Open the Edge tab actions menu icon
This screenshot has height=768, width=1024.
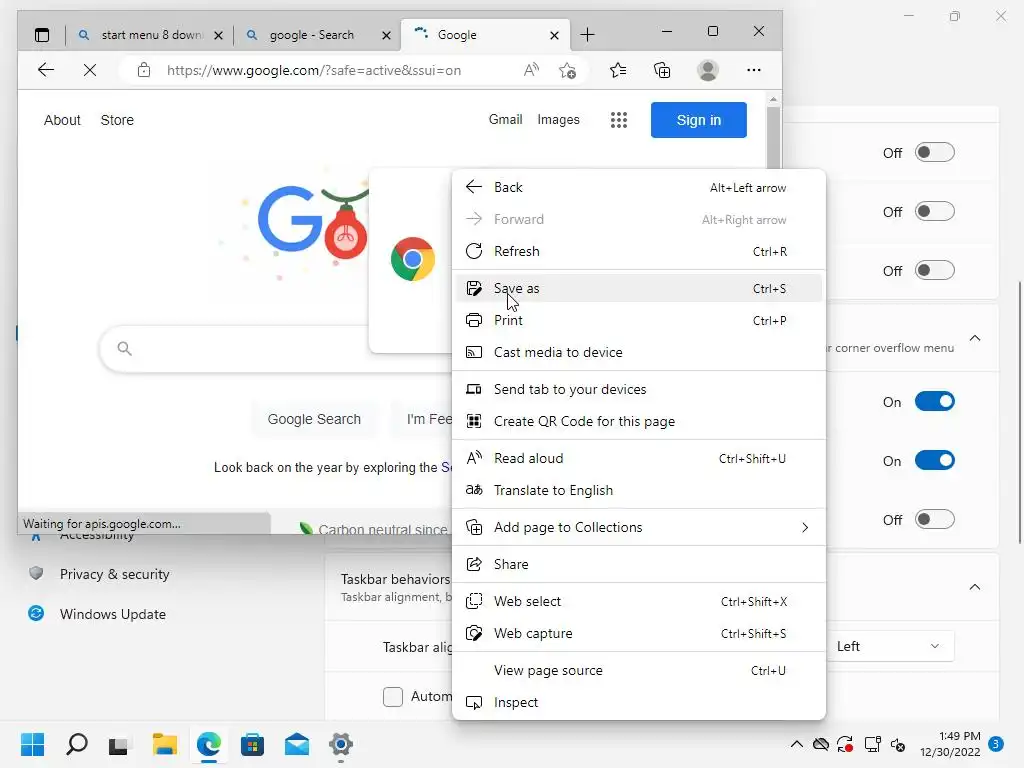point(42,35)
